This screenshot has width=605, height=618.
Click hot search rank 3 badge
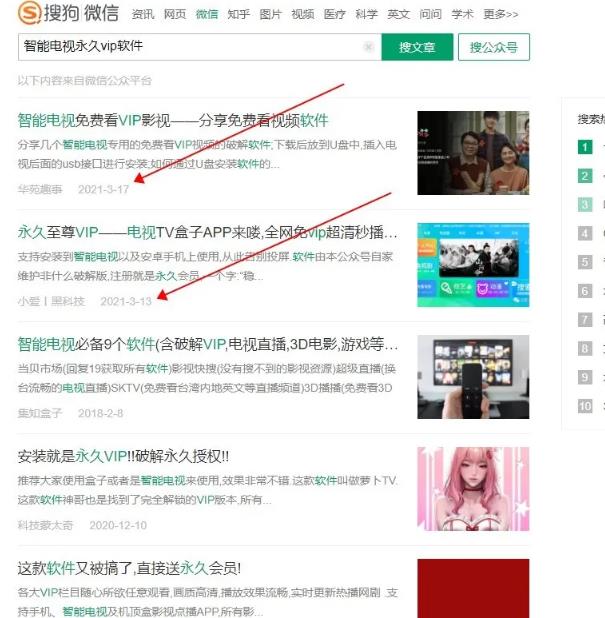[x=585, y=205]
